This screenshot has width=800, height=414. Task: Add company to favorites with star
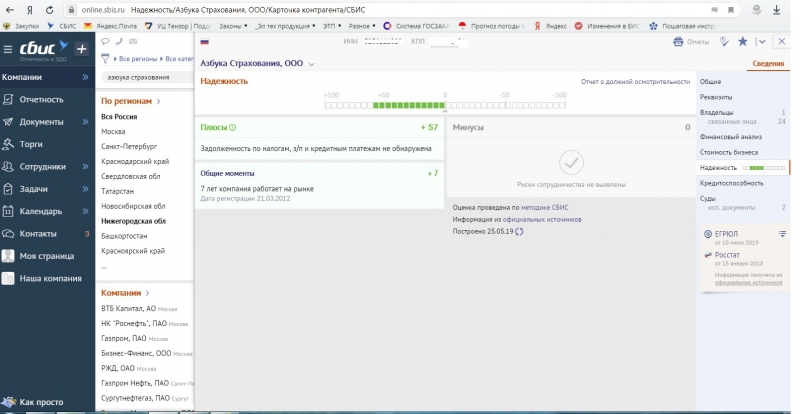pyautogui.click(x=743, y=42)
